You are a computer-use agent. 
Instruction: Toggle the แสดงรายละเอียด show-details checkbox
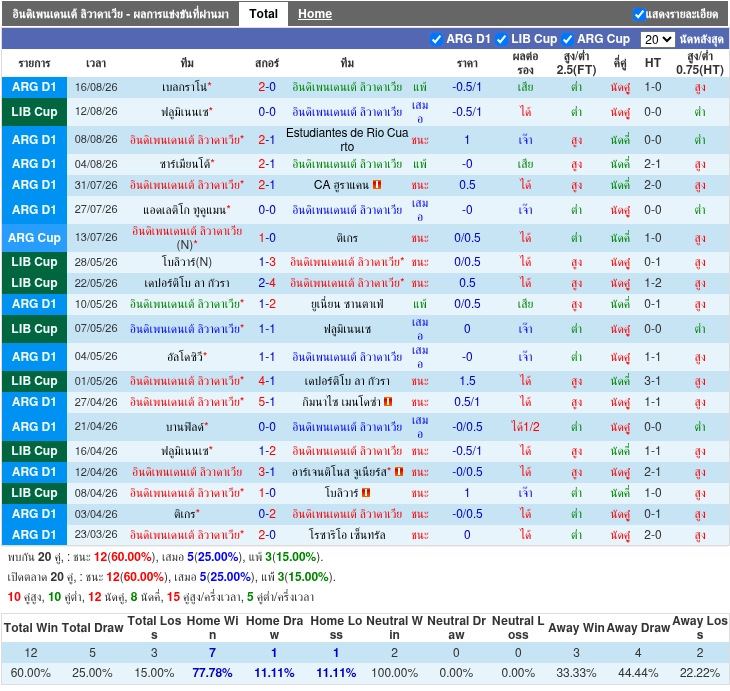[639, 14]
